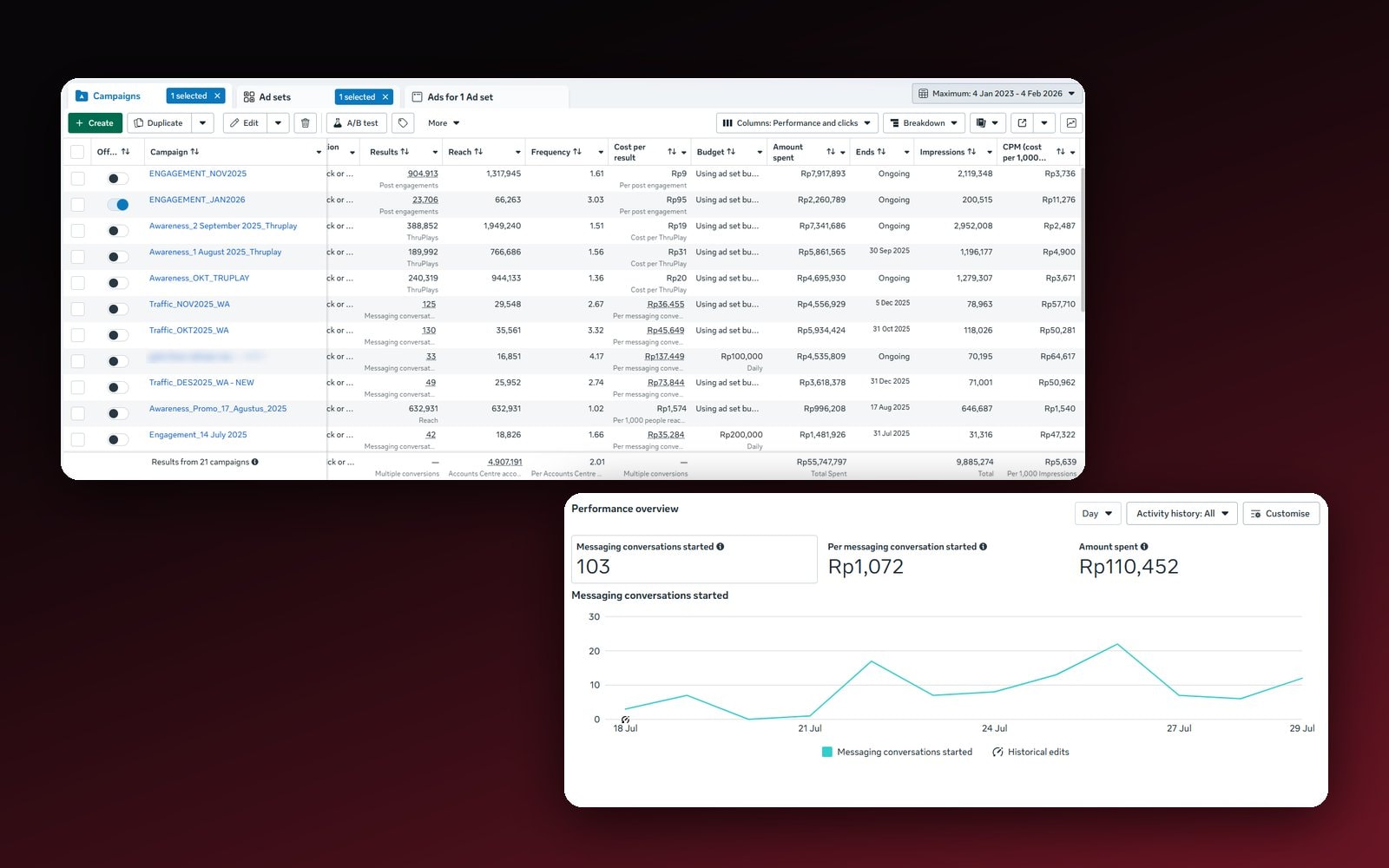
Task: Open the Edit dropdown arrow
Action: click(278, 123)
